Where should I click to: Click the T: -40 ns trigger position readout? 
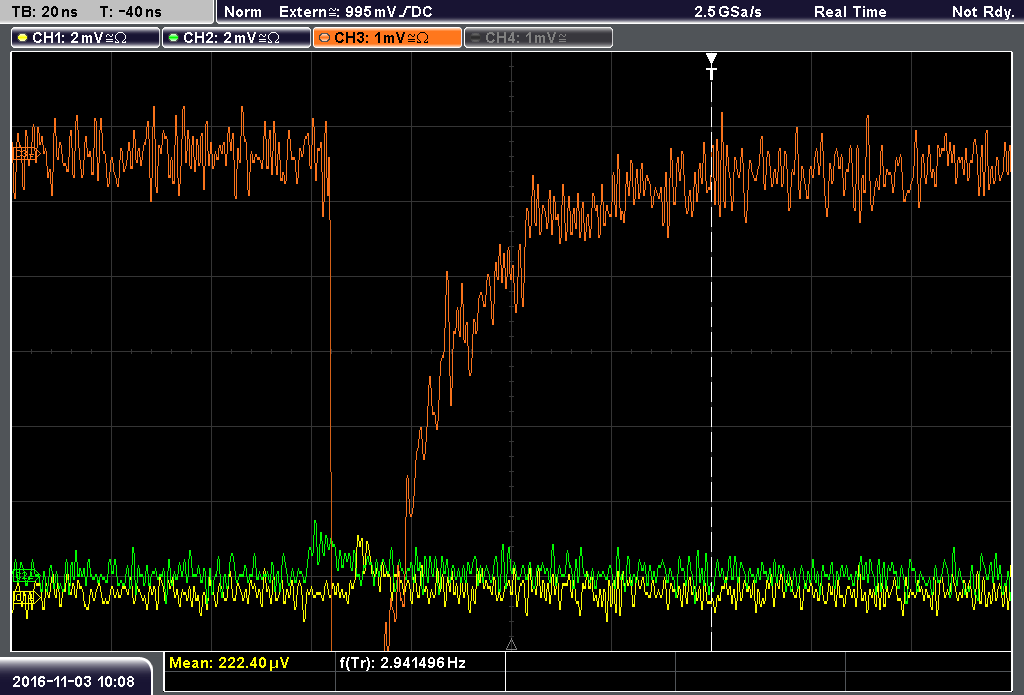(131, 12)
